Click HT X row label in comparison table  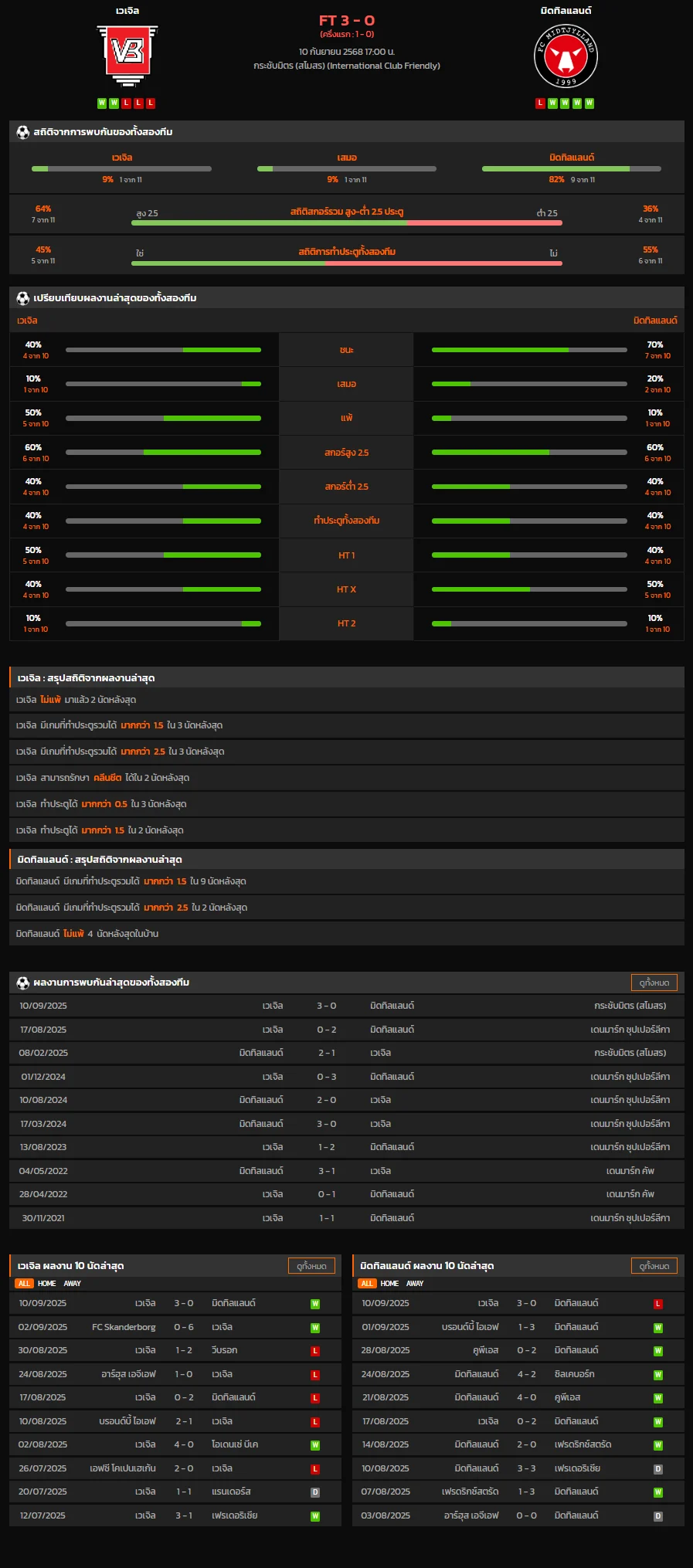click(x=347, y=589)
